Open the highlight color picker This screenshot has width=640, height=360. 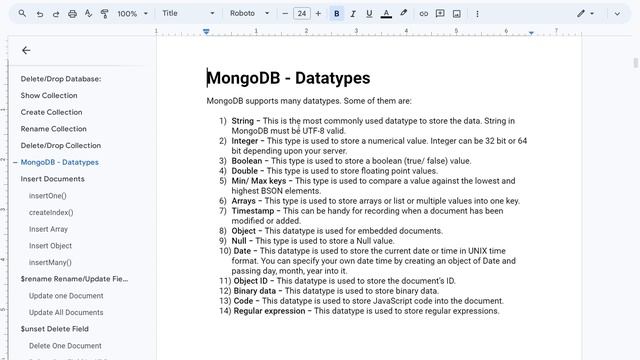click(403, 13)
